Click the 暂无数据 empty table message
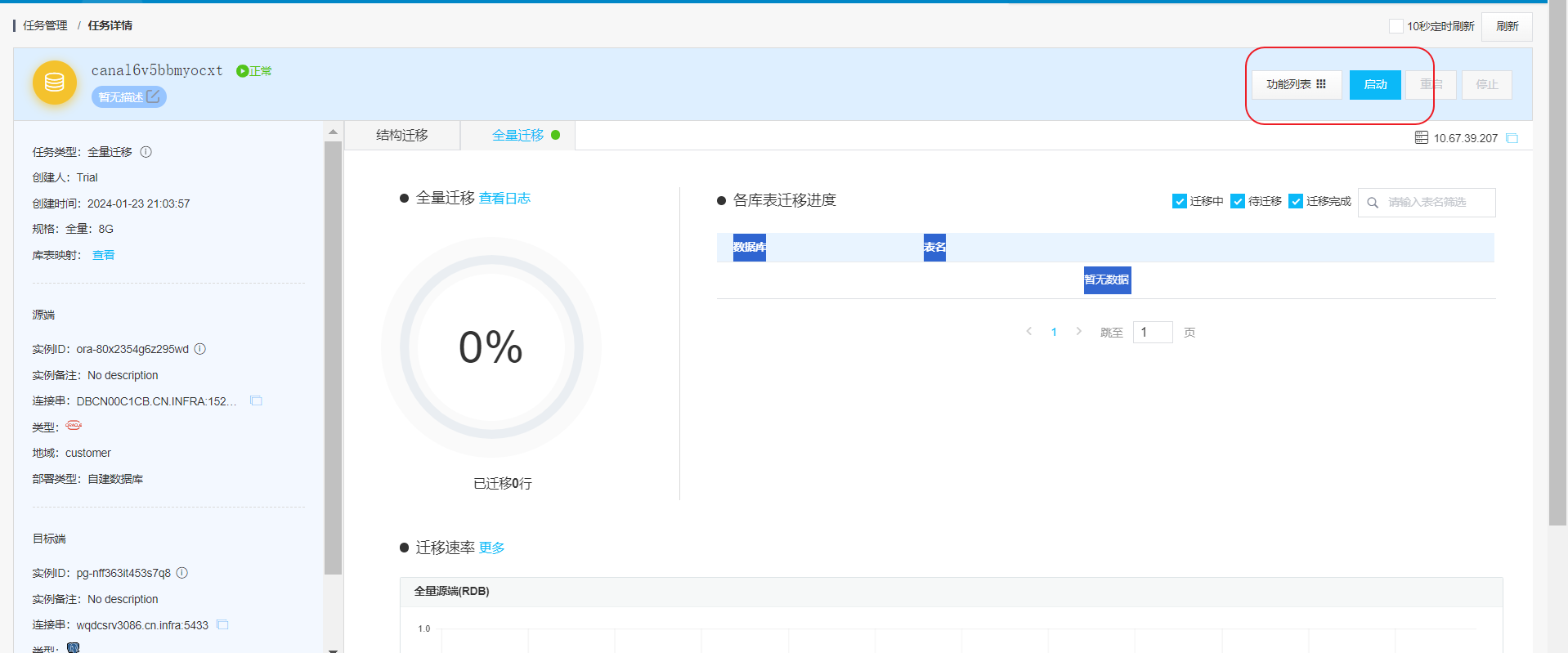 click(1107, 280)
